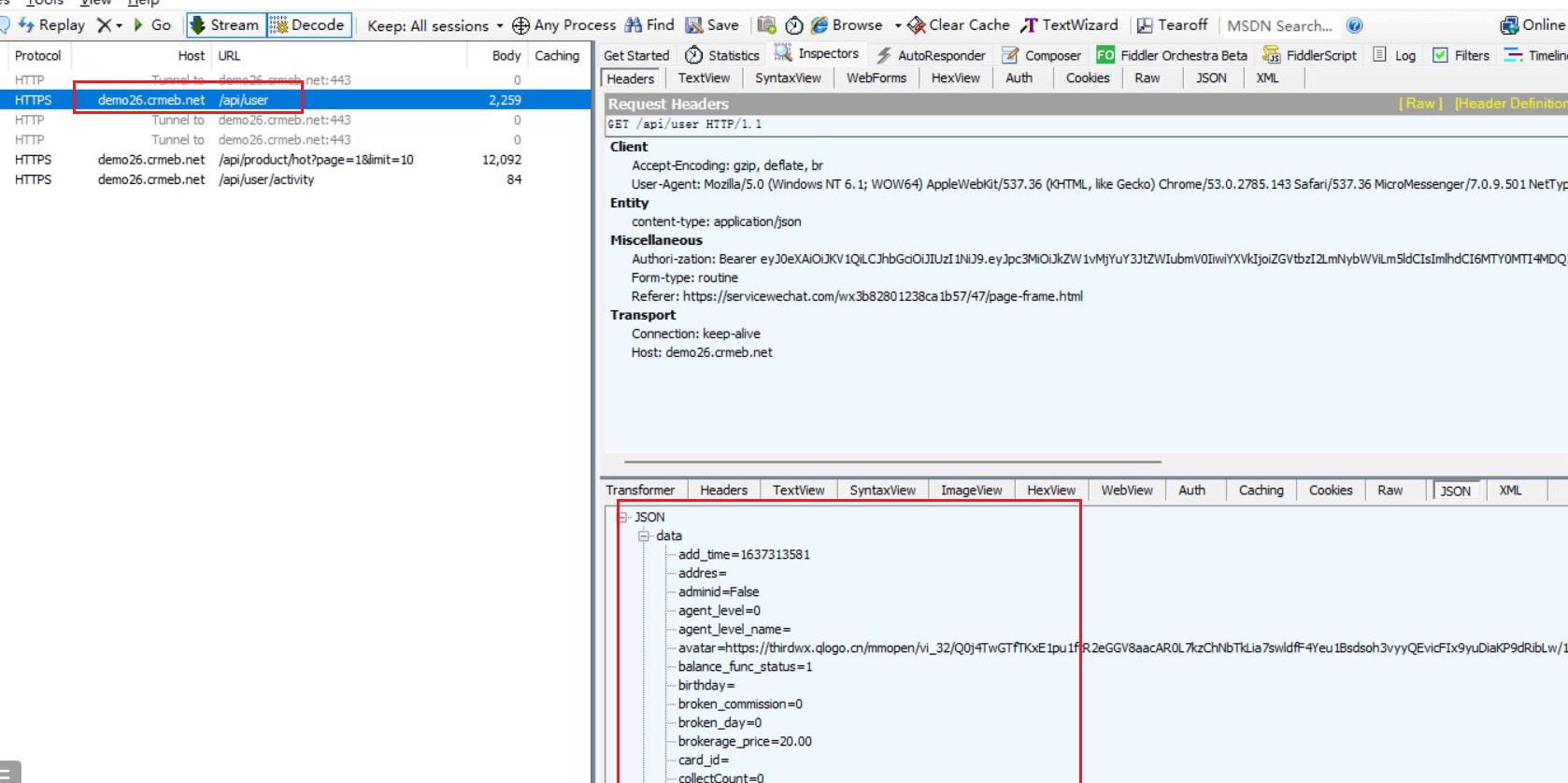Collapse the root JSON tree node

pos(622,517)
